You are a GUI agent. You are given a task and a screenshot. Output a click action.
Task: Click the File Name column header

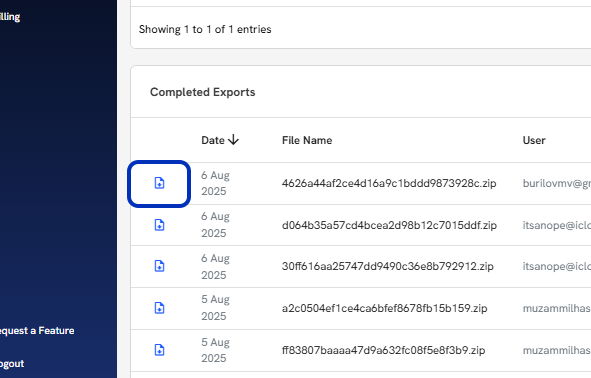307,140
